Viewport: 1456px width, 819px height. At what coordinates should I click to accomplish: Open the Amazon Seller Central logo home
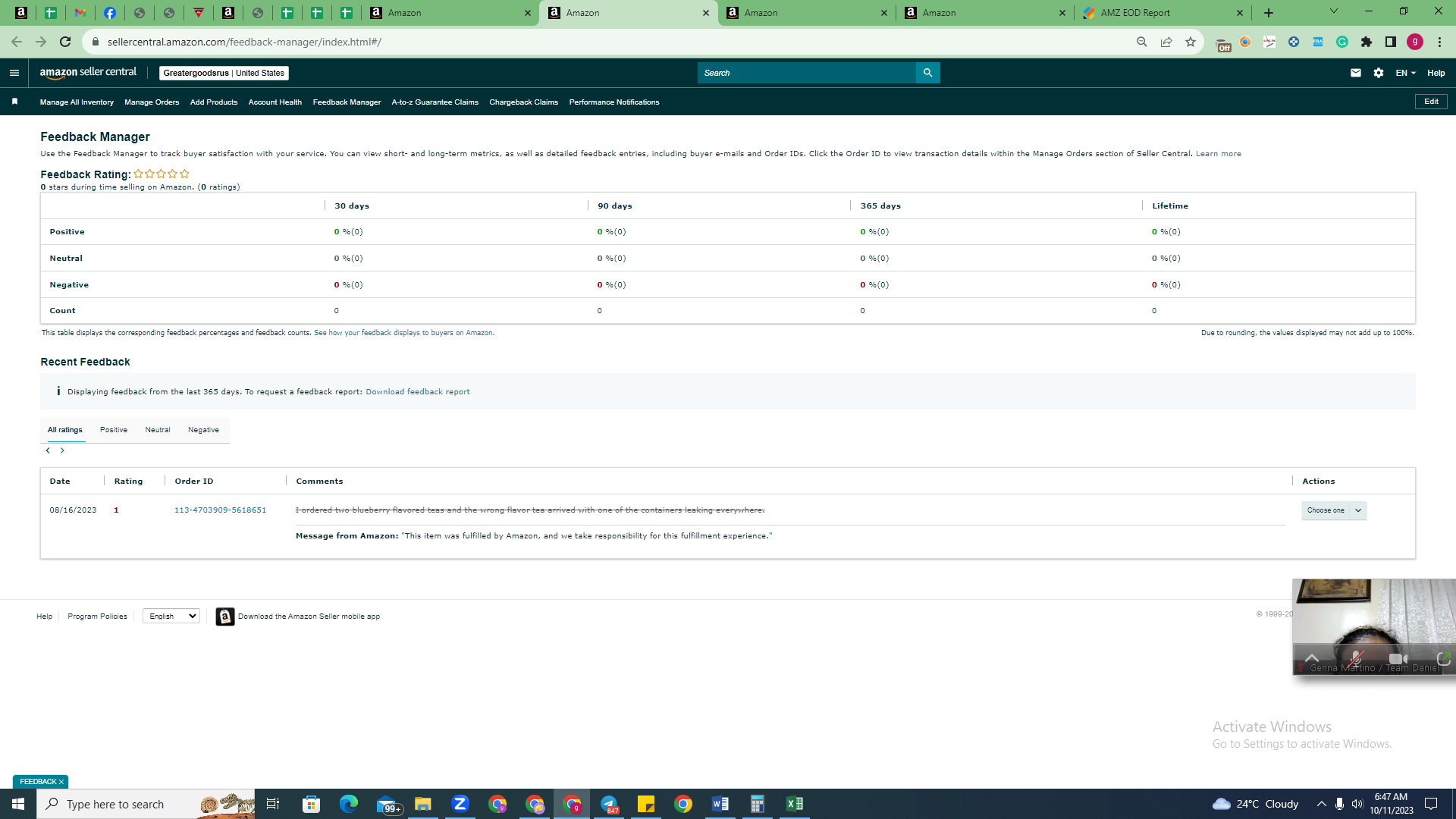click(88, 73)
